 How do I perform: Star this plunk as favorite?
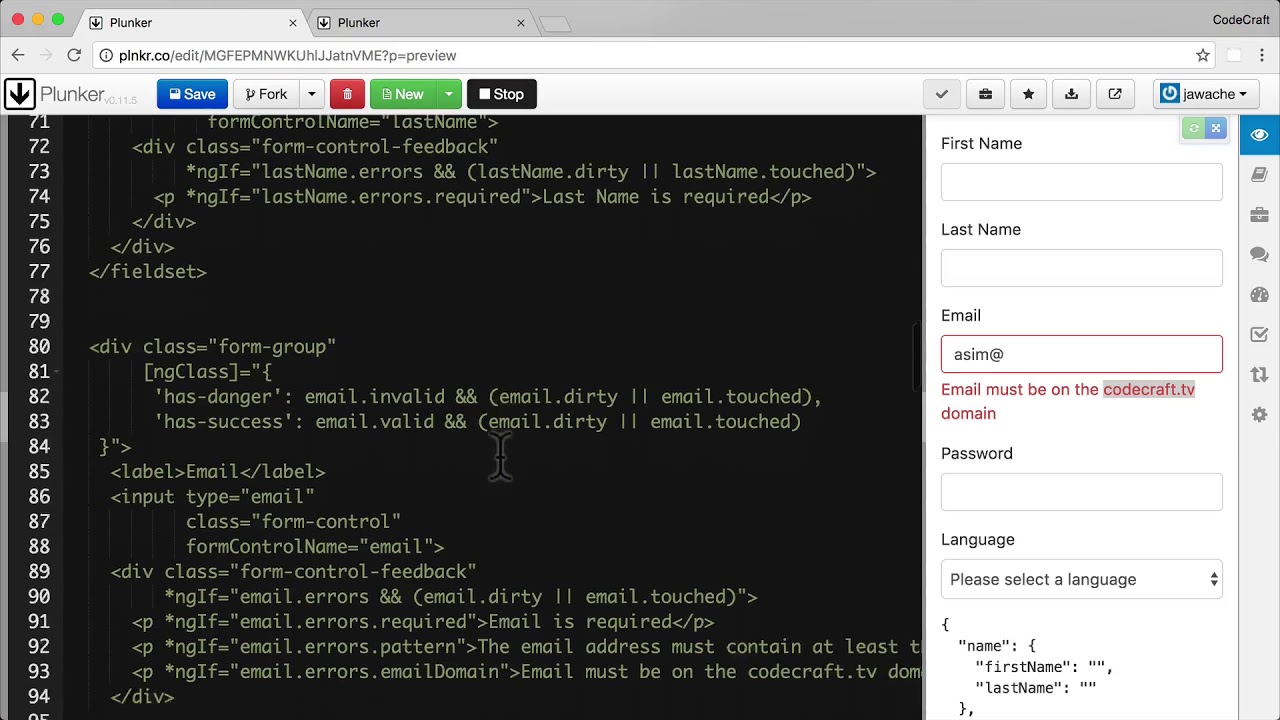[x=1028, y=94]
